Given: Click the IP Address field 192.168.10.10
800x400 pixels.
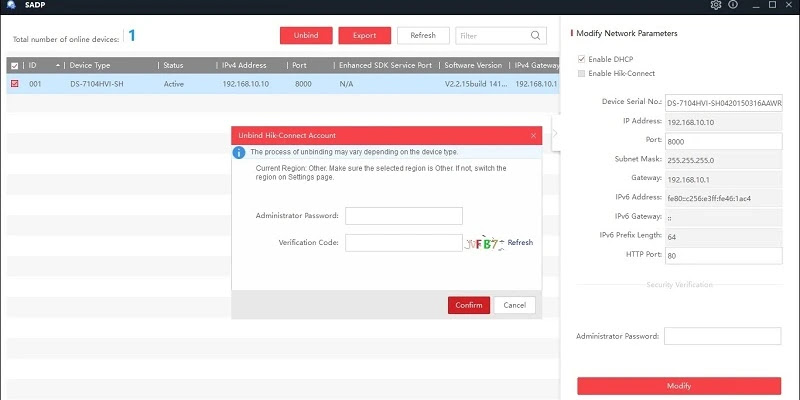Looking at the screenshot, I should pos(723,122).
